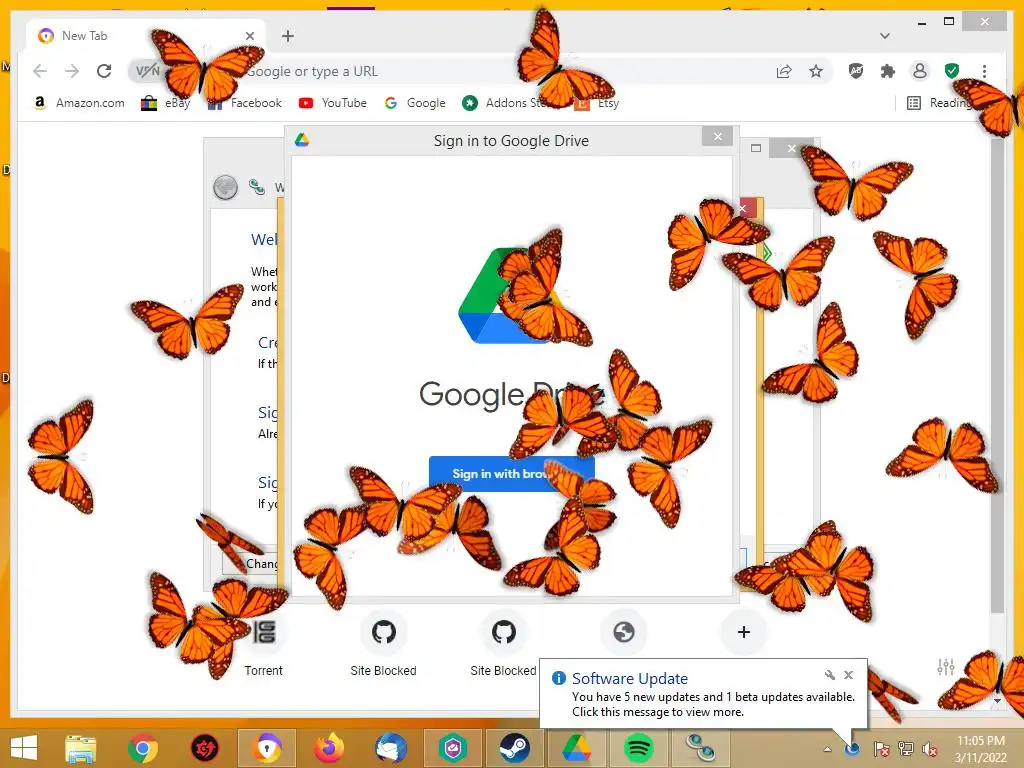Open Google Drive taskbar icon

point(577,748)
